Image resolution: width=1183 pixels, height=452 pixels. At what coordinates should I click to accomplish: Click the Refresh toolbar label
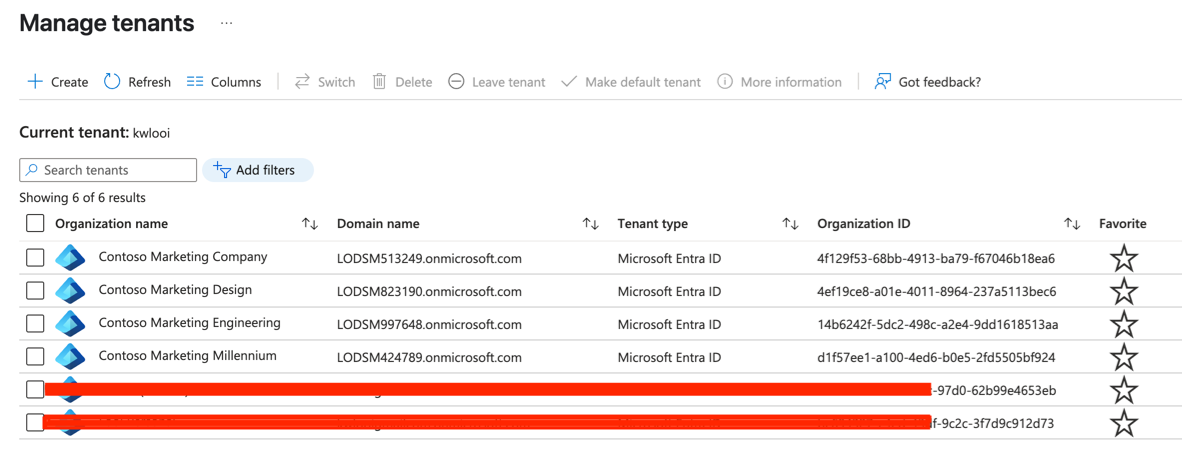point(149,82)
